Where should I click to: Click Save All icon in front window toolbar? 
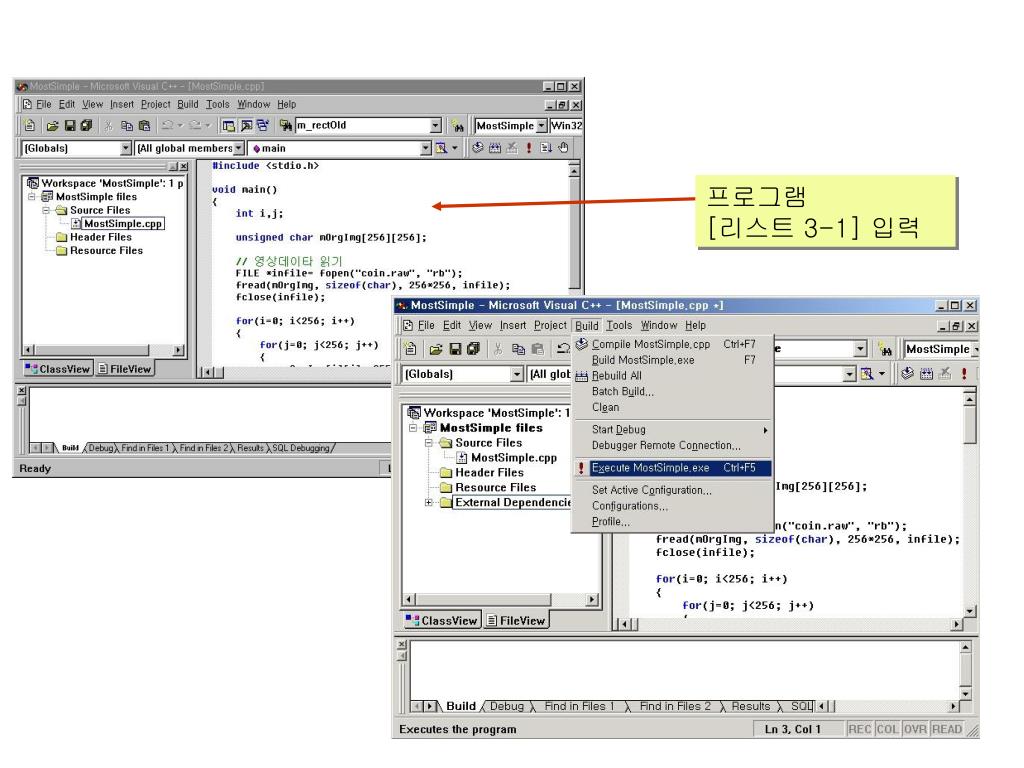click(473, 349)
